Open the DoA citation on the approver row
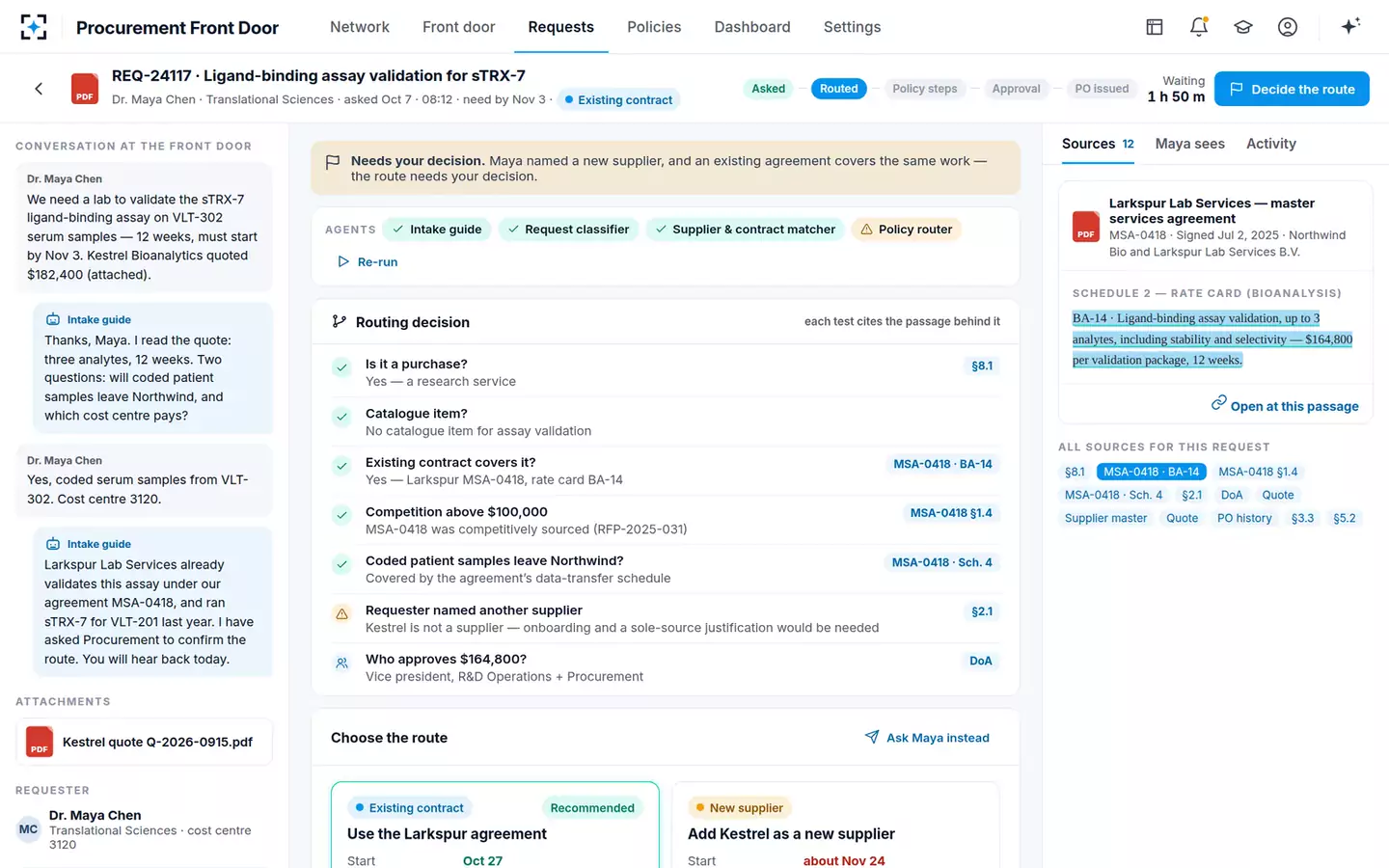The height and width of the screenshot is (868, 1389). click(x=981, y=661)
